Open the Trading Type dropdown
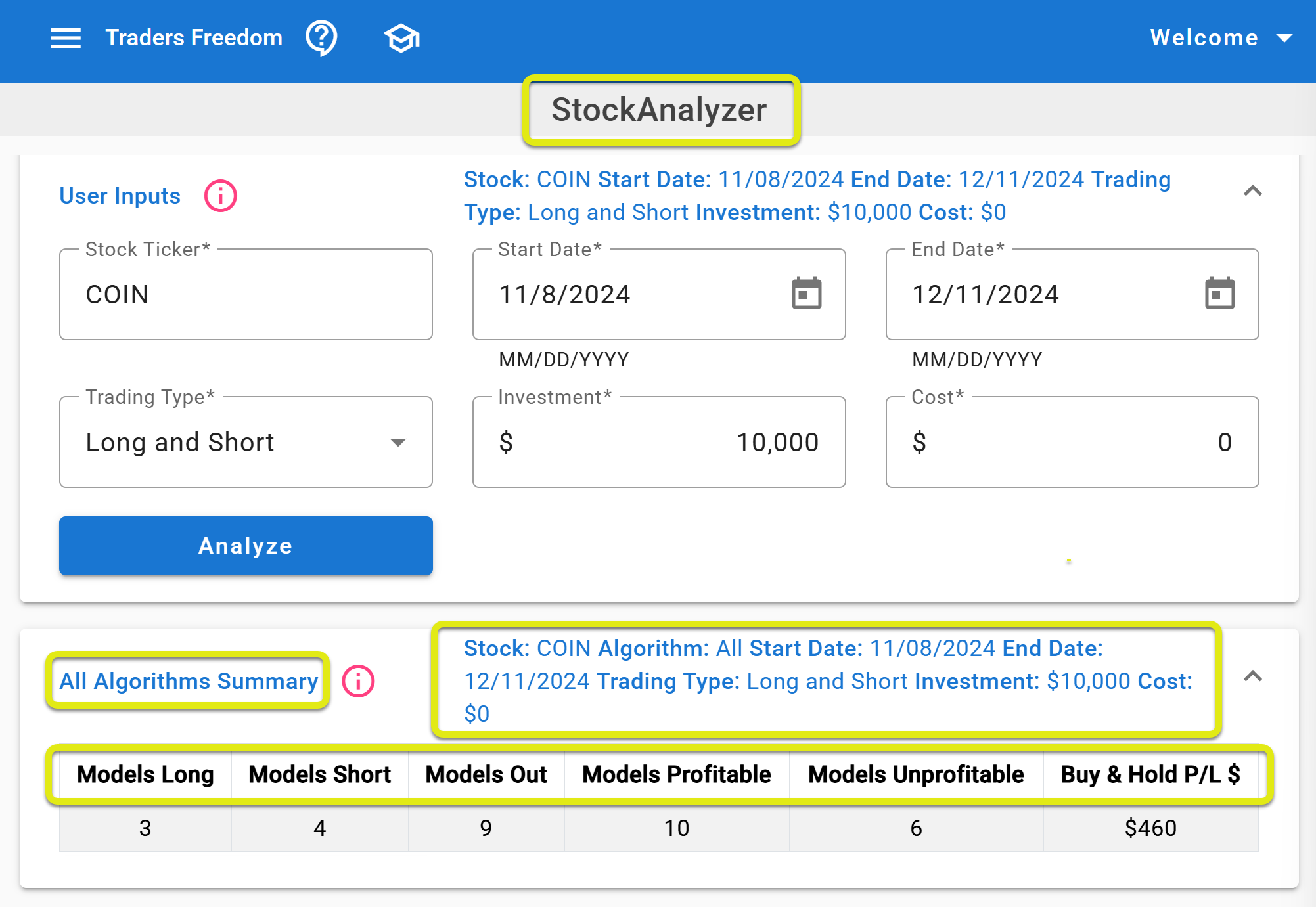Screen dimensions: 1316x907 [246, 442]
